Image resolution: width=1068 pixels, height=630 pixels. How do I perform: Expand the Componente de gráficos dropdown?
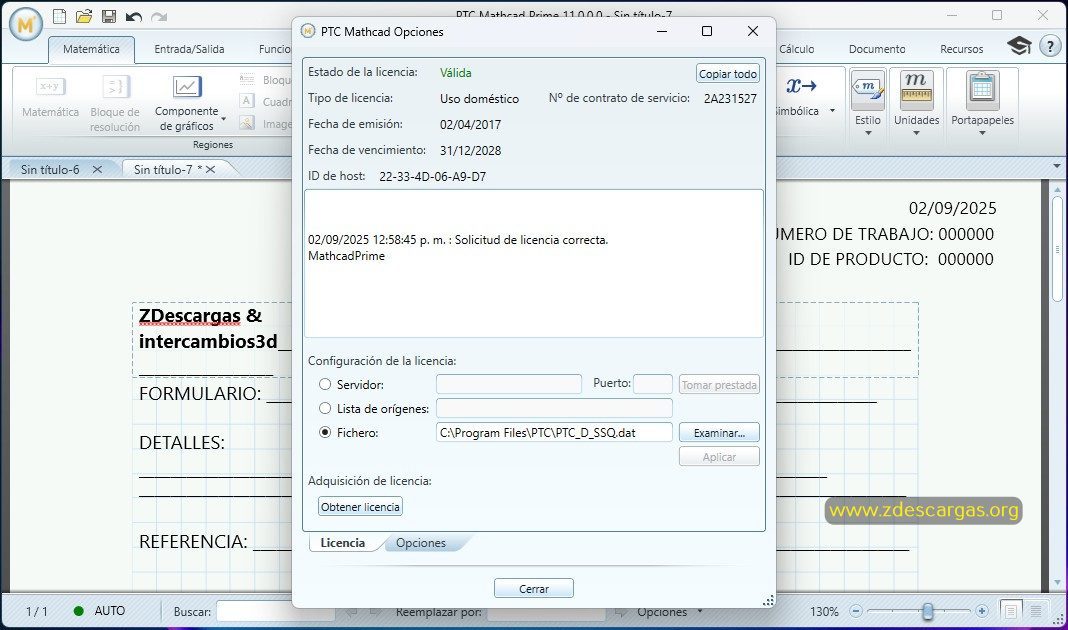click(223, 120)
